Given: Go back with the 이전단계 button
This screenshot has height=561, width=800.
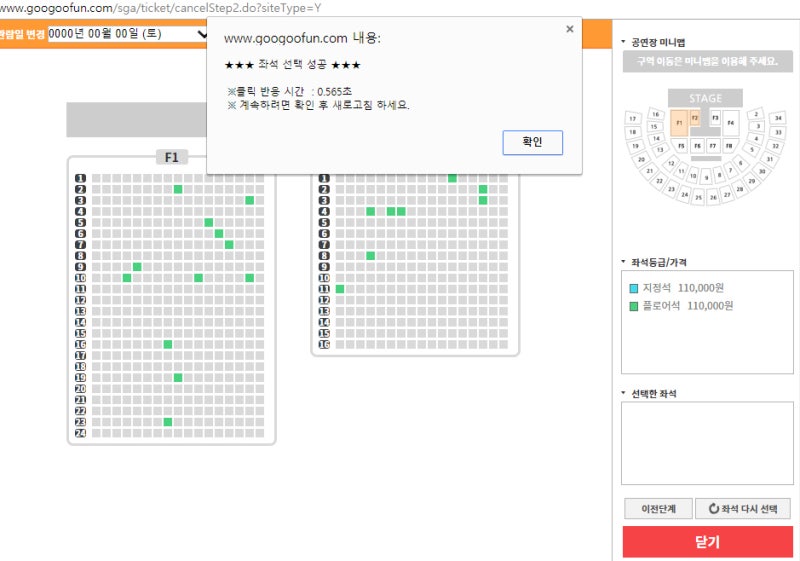Looking at the screenshot, I should 658,508.
